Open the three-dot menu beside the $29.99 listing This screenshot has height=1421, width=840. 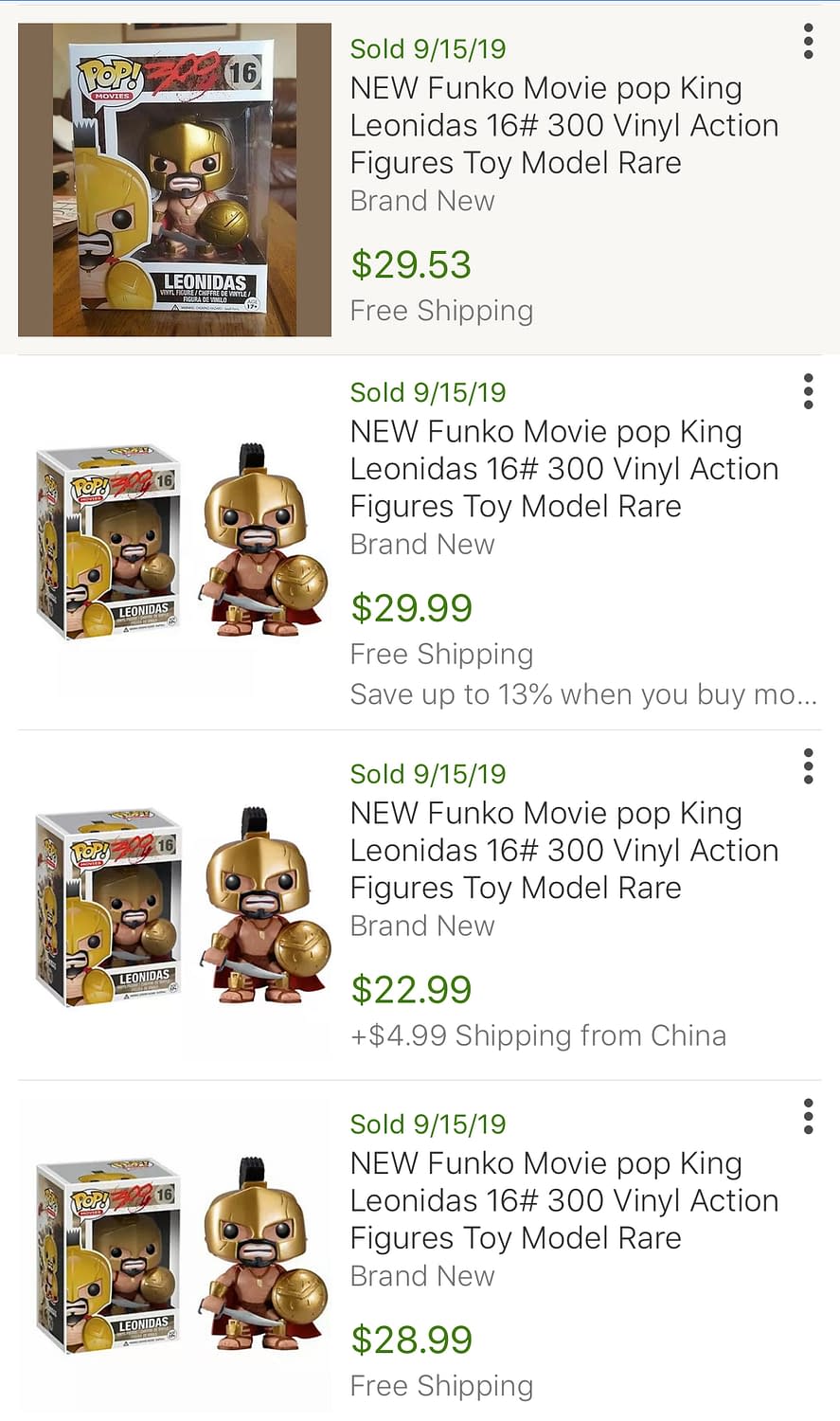tap(808, 391)
